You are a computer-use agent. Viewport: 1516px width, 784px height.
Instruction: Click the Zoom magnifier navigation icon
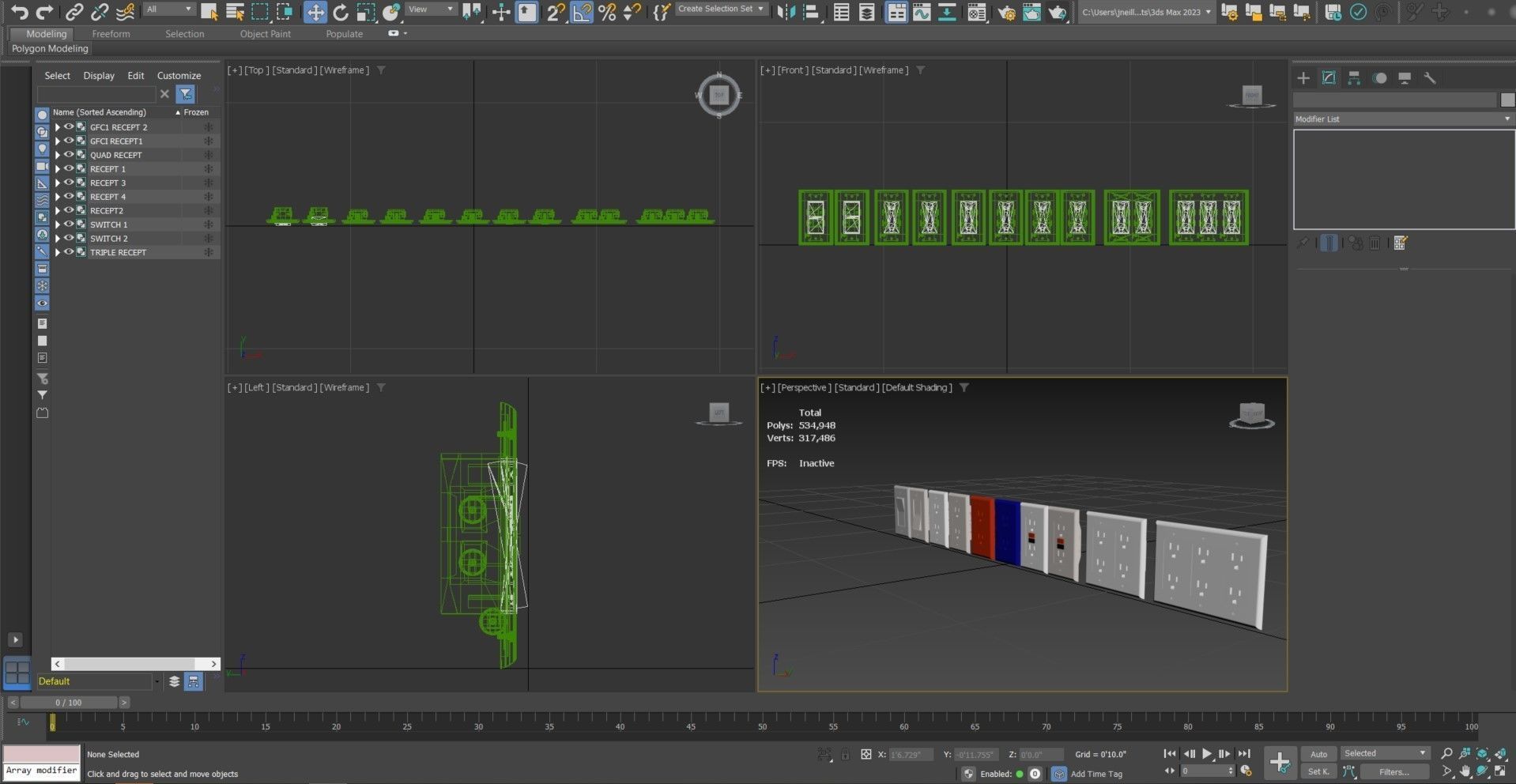coord(1446,753)
